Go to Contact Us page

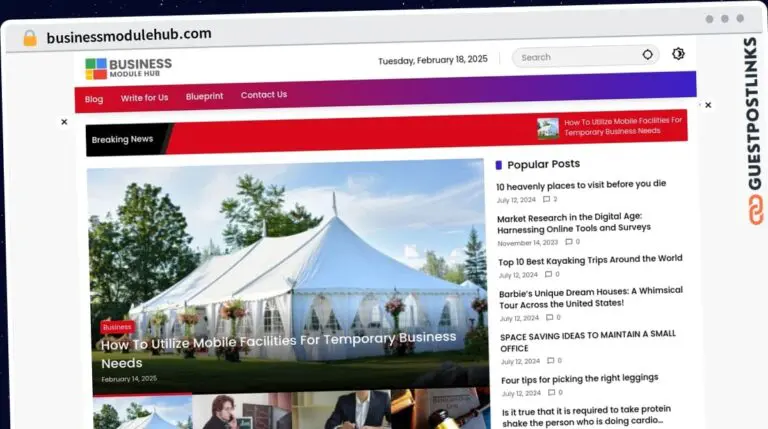coord(264,95)
